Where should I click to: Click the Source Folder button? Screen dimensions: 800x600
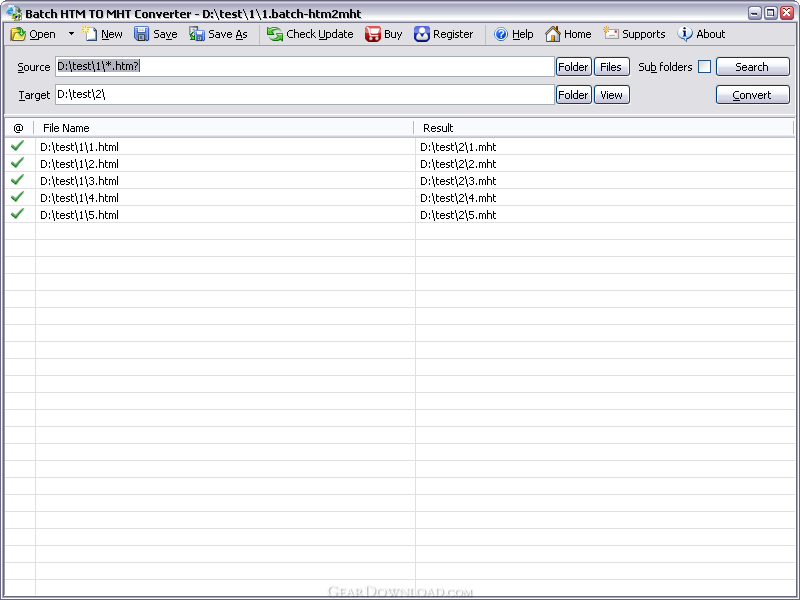coord(573,67)
